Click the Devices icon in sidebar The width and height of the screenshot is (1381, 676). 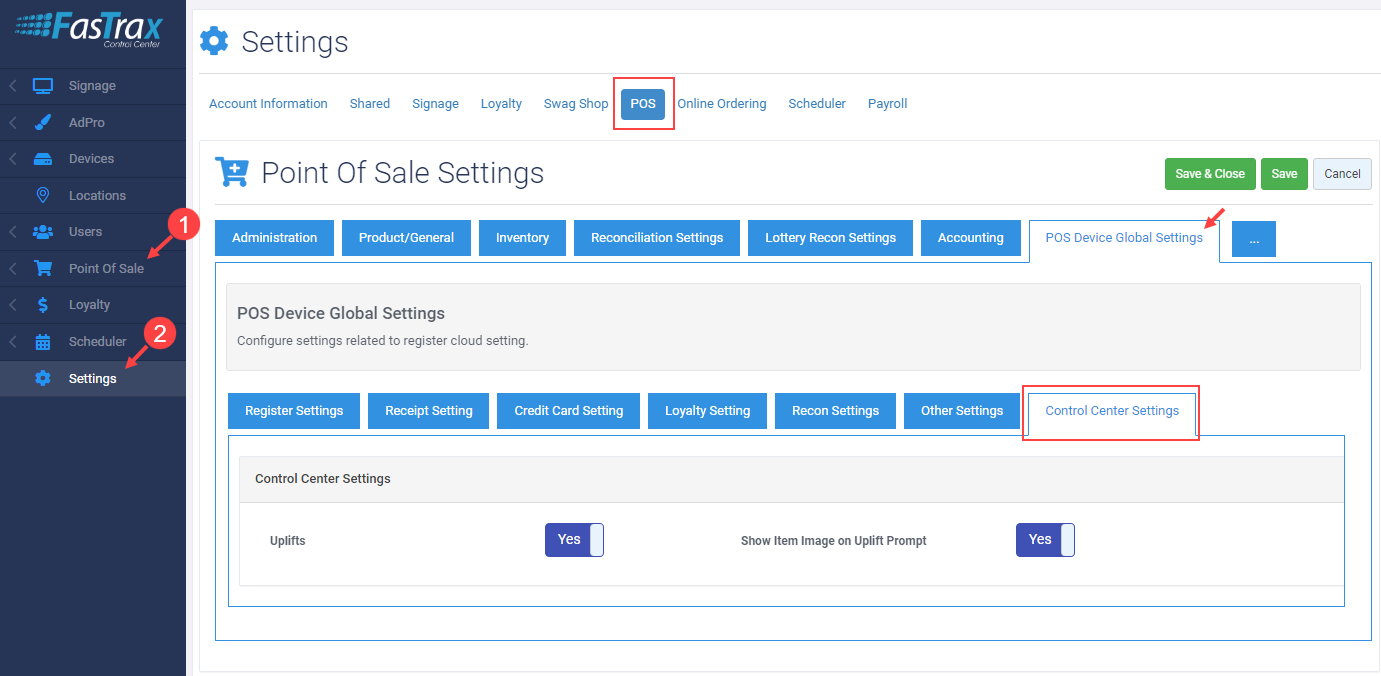coord(43,159)
